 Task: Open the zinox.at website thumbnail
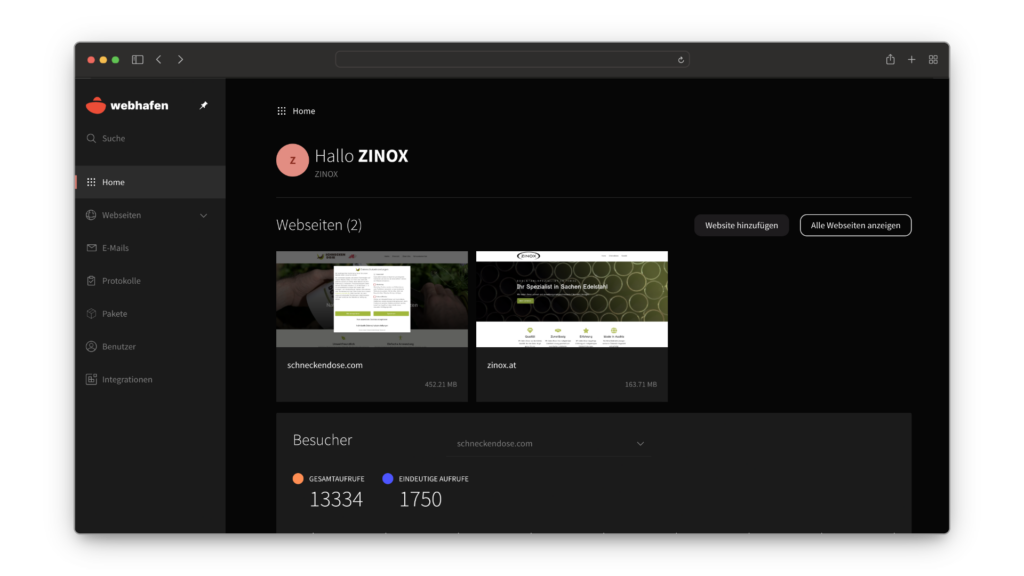pos(572,299)
